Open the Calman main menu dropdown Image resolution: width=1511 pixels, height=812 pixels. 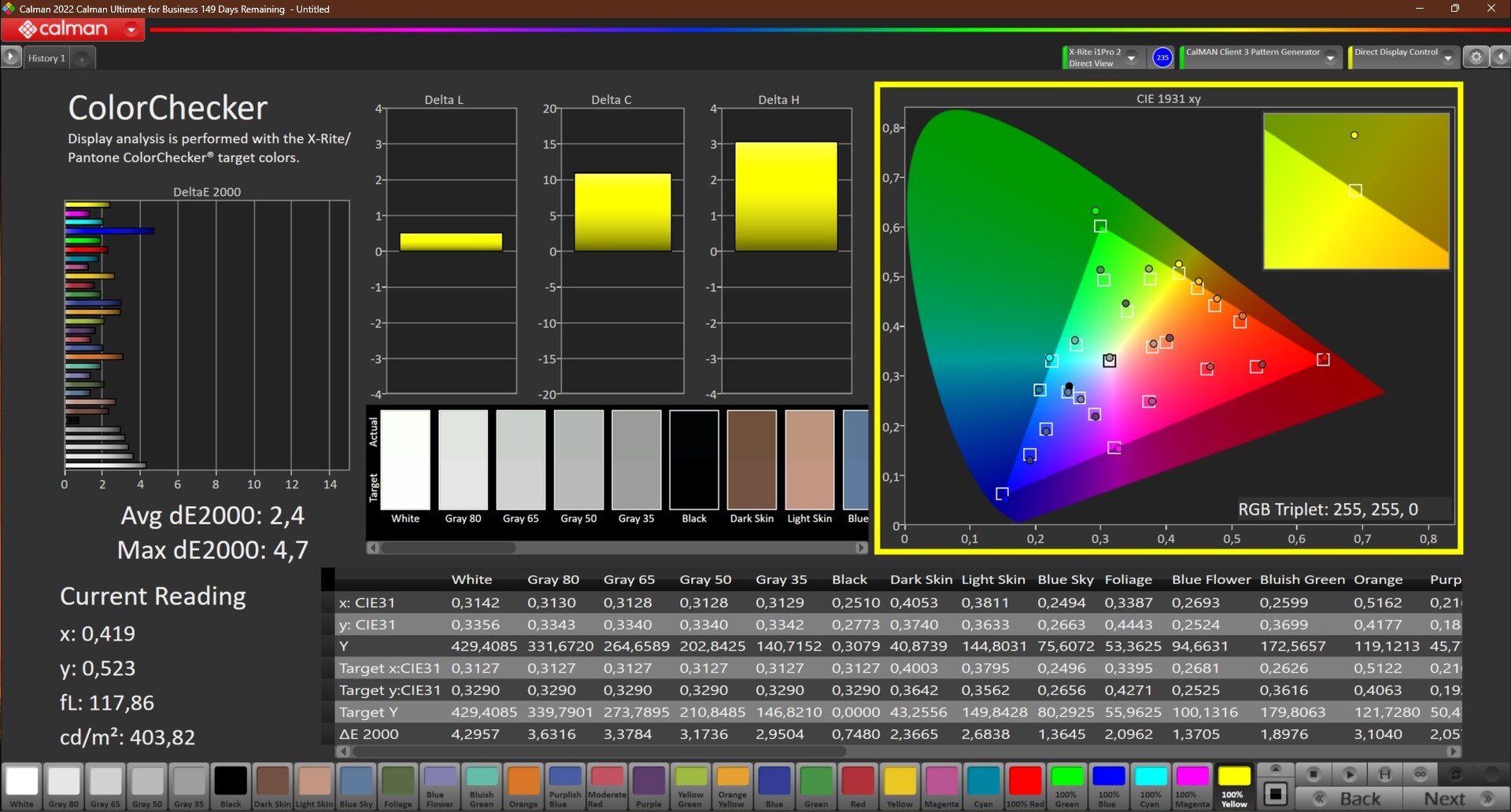point(131,30)
